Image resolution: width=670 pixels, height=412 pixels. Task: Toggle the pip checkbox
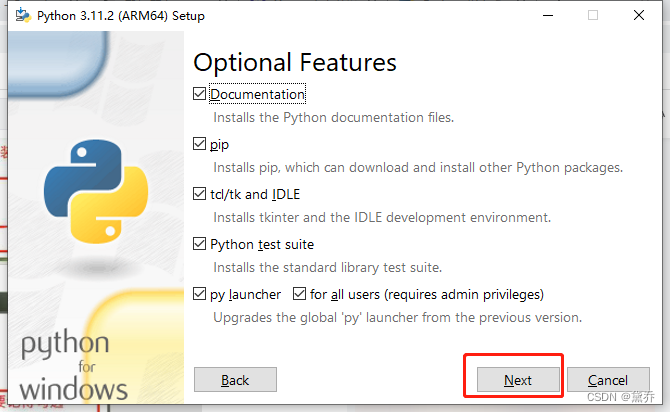tap(199, 144)
